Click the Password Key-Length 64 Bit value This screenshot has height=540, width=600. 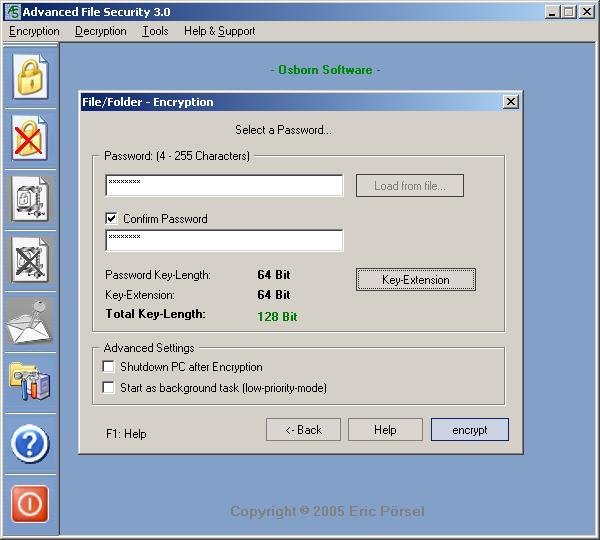point(274,274)
